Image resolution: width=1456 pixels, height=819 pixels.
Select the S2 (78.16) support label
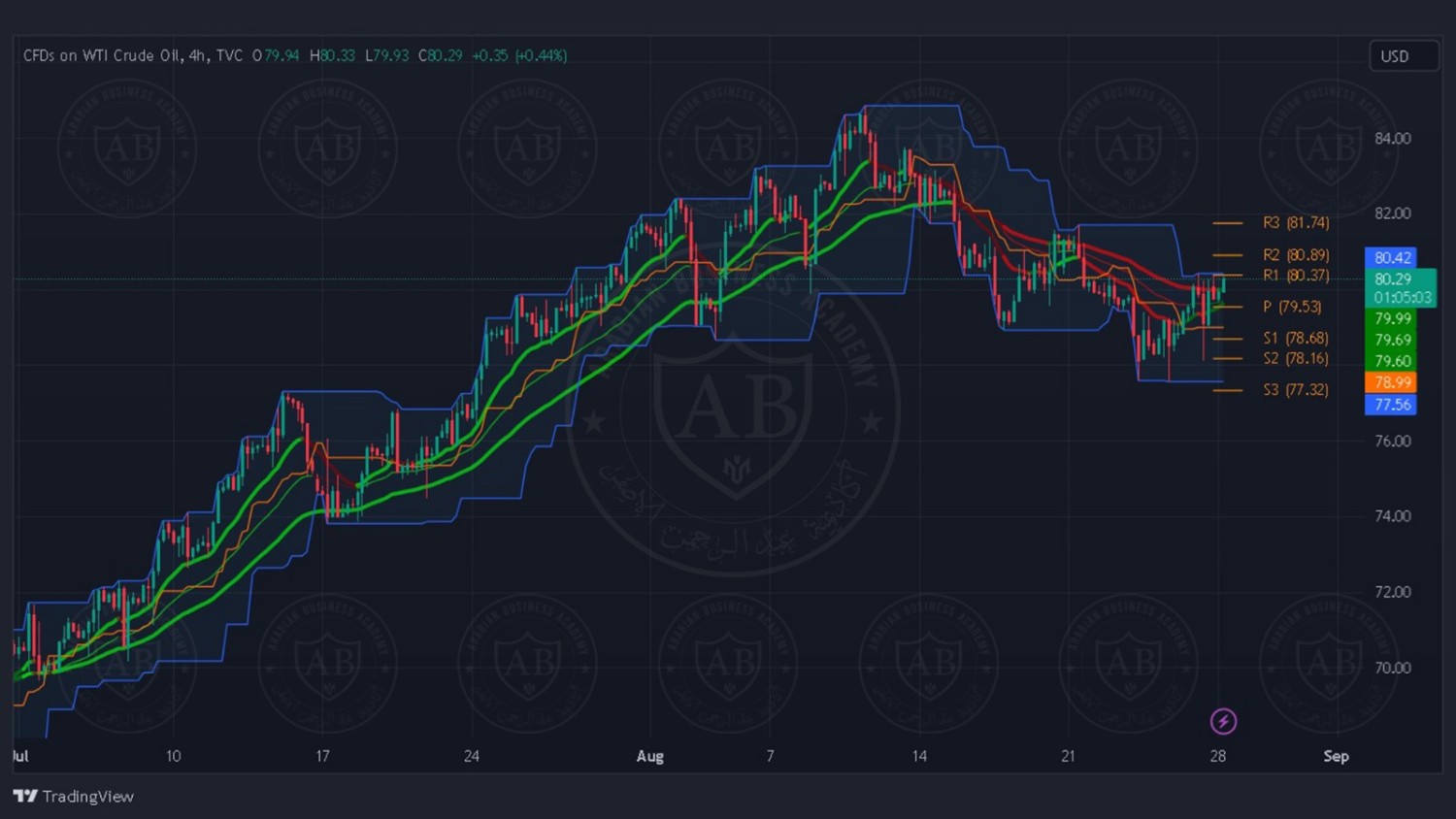[1296, 359]
